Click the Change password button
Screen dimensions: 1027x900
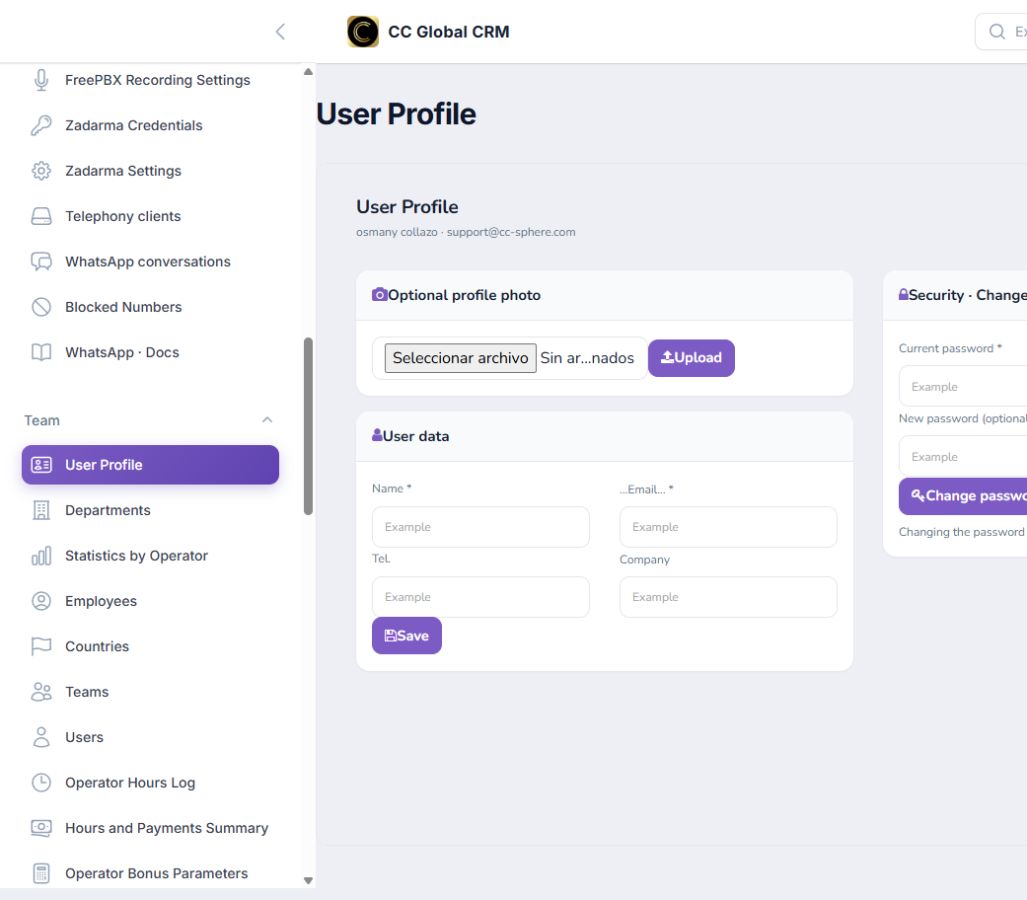point(963,496)
